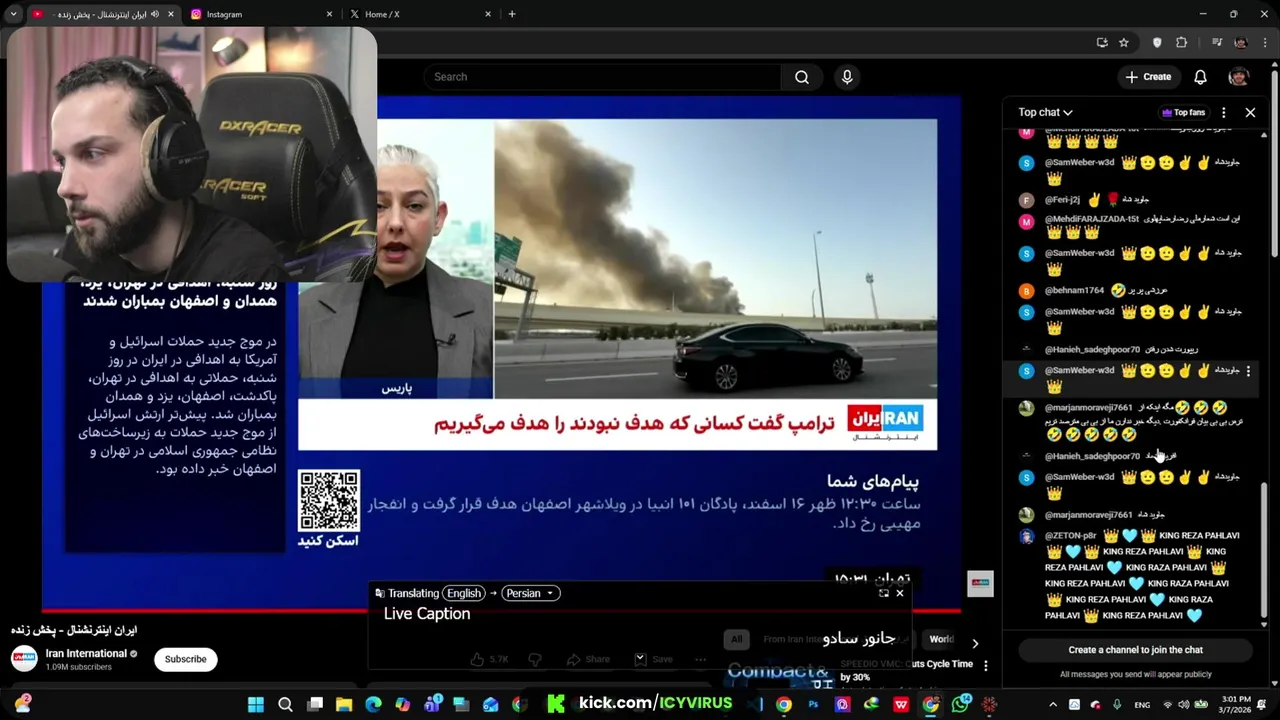The image size is (1280, 720).
Task: Open YouTube account avatar menu
Action: click(1238, 77)
